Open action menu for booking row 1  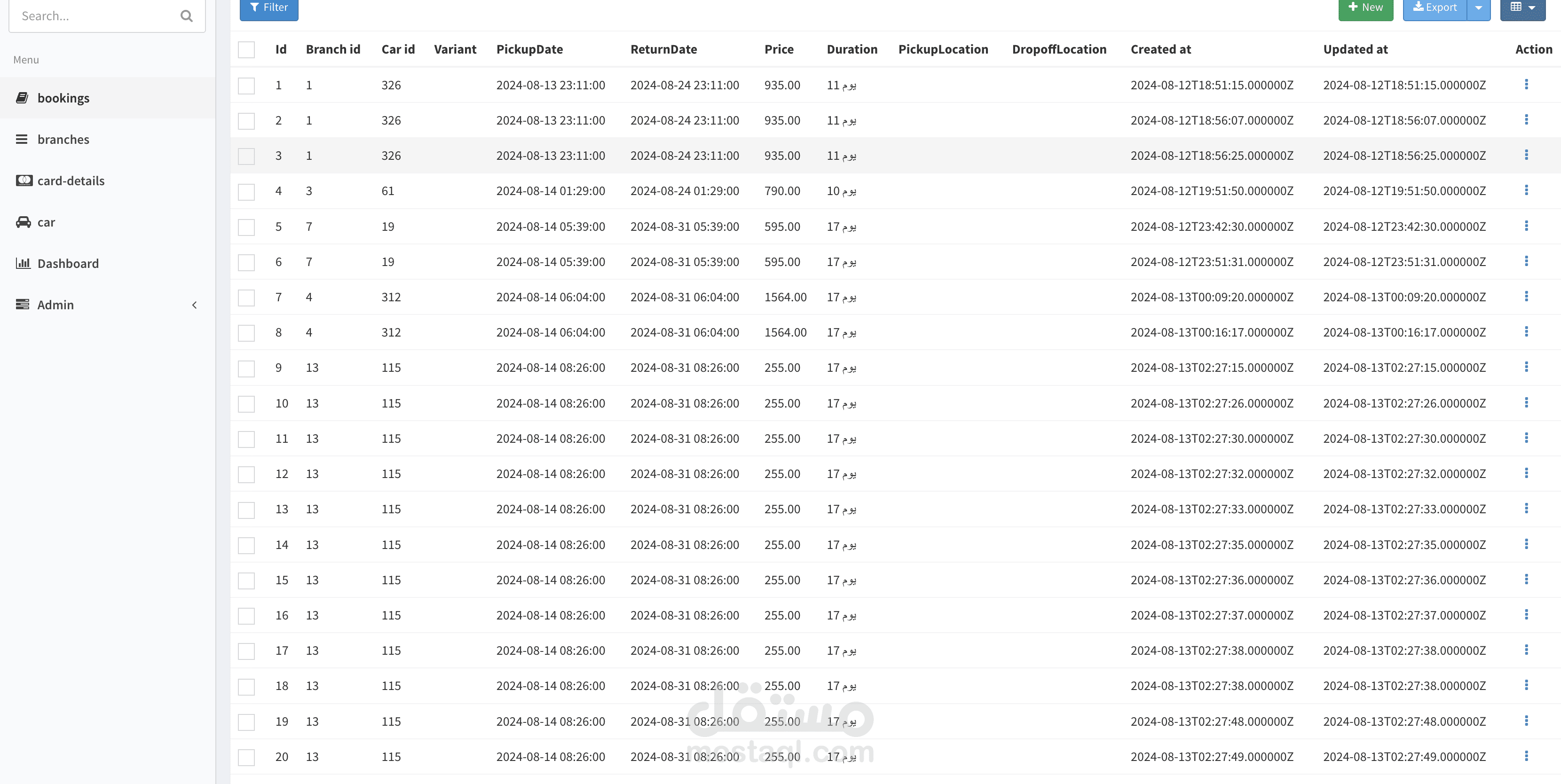coord(1526,85)
